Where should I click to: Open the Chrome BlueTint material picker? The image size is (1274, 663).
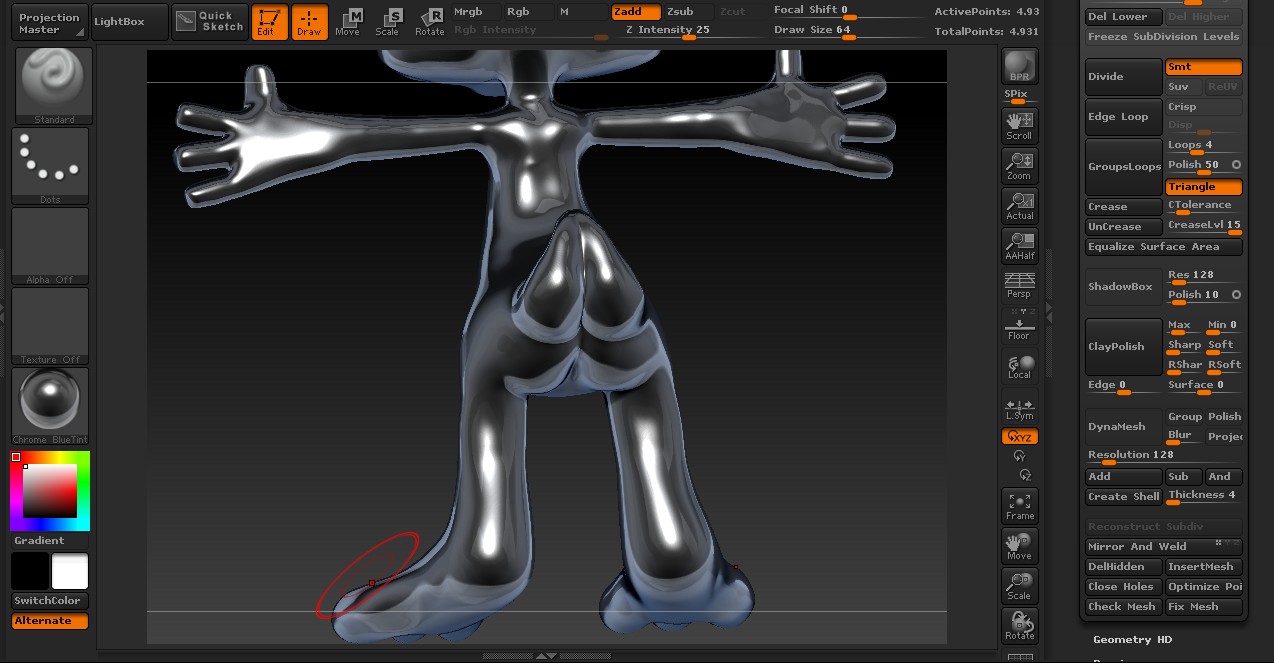click(50, 405)
